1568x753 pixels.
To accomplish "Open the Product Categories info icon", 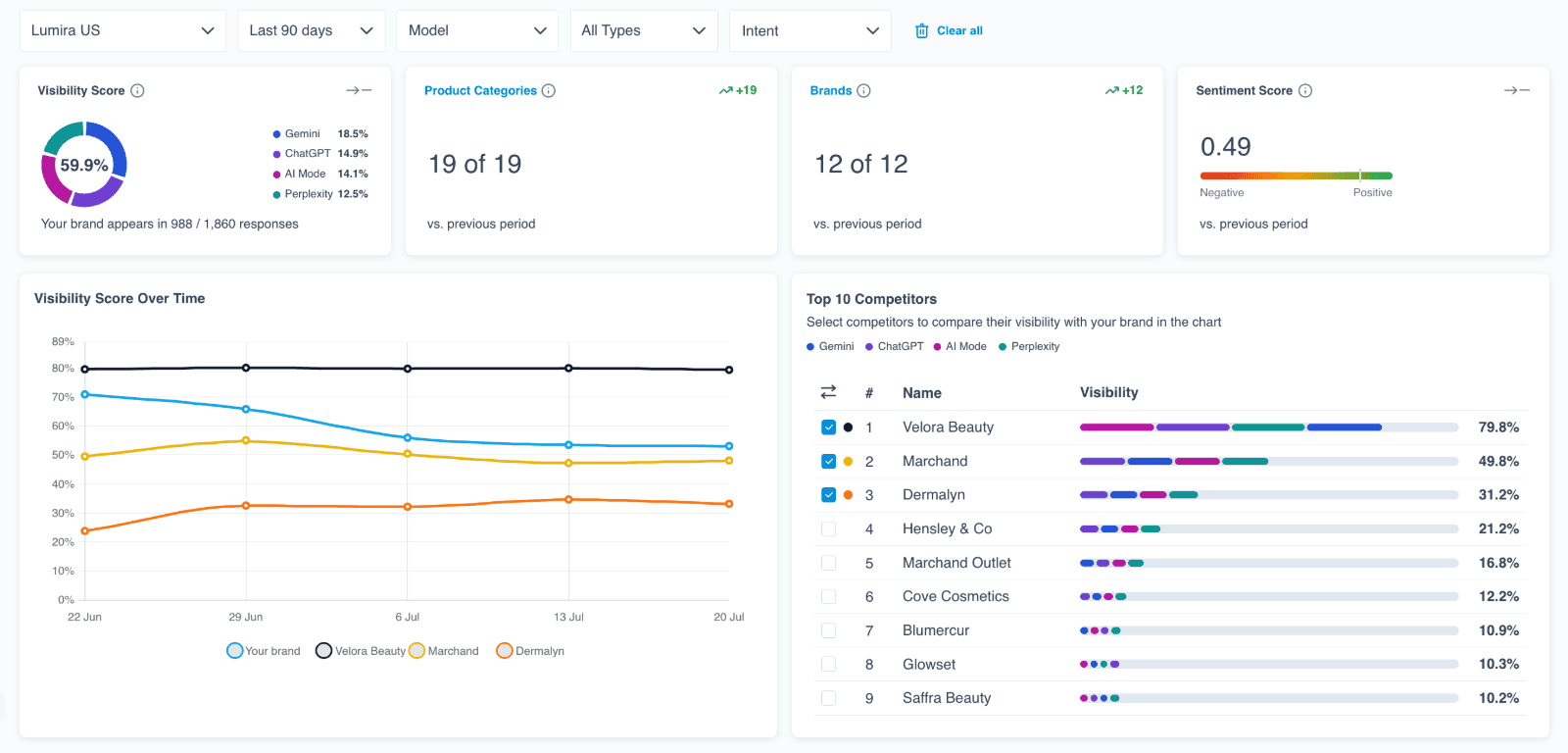I will (549, 90).
